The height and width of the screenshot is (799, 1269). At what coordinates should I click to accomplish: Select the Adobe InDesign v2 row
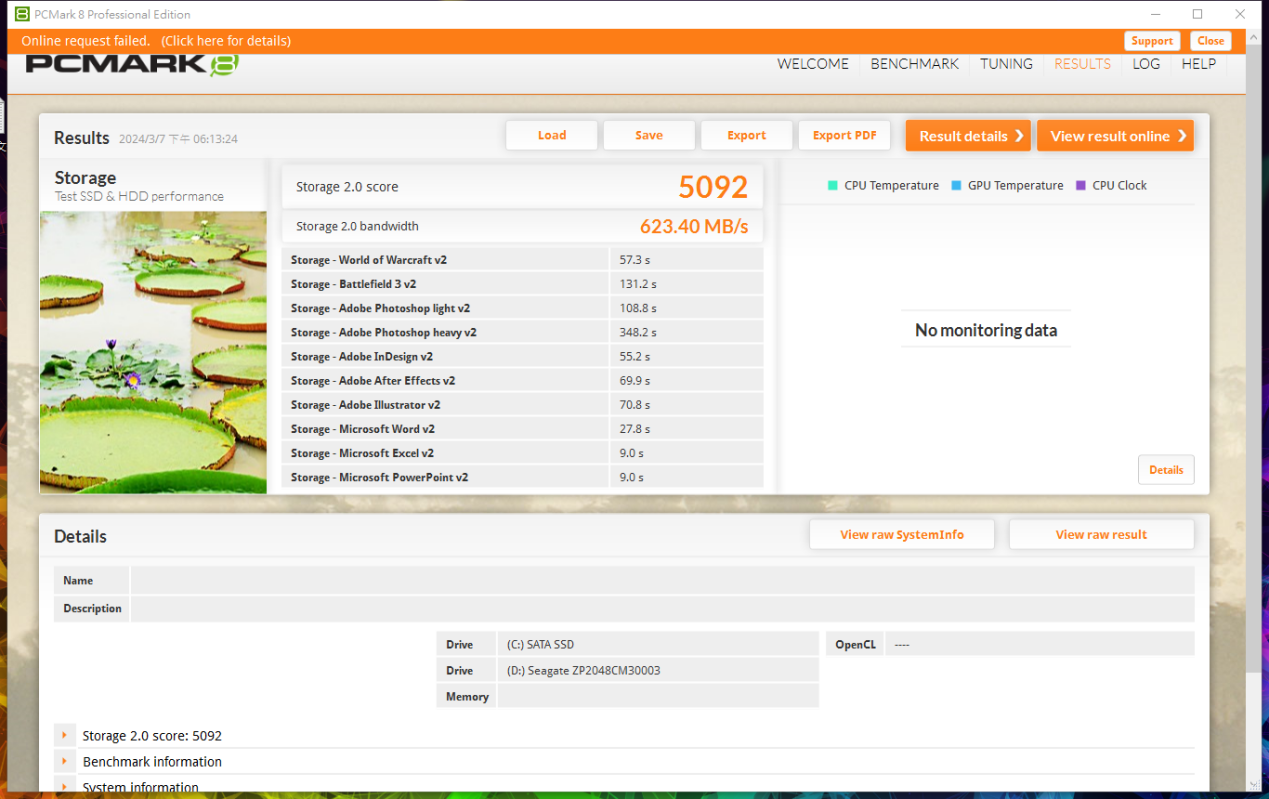522,356
